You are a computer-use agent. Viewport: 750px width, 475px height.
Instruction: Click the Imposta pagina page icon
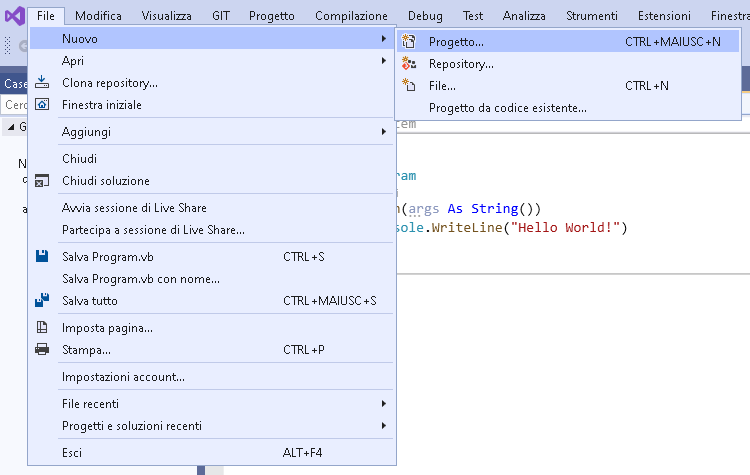tap(42, 328)
